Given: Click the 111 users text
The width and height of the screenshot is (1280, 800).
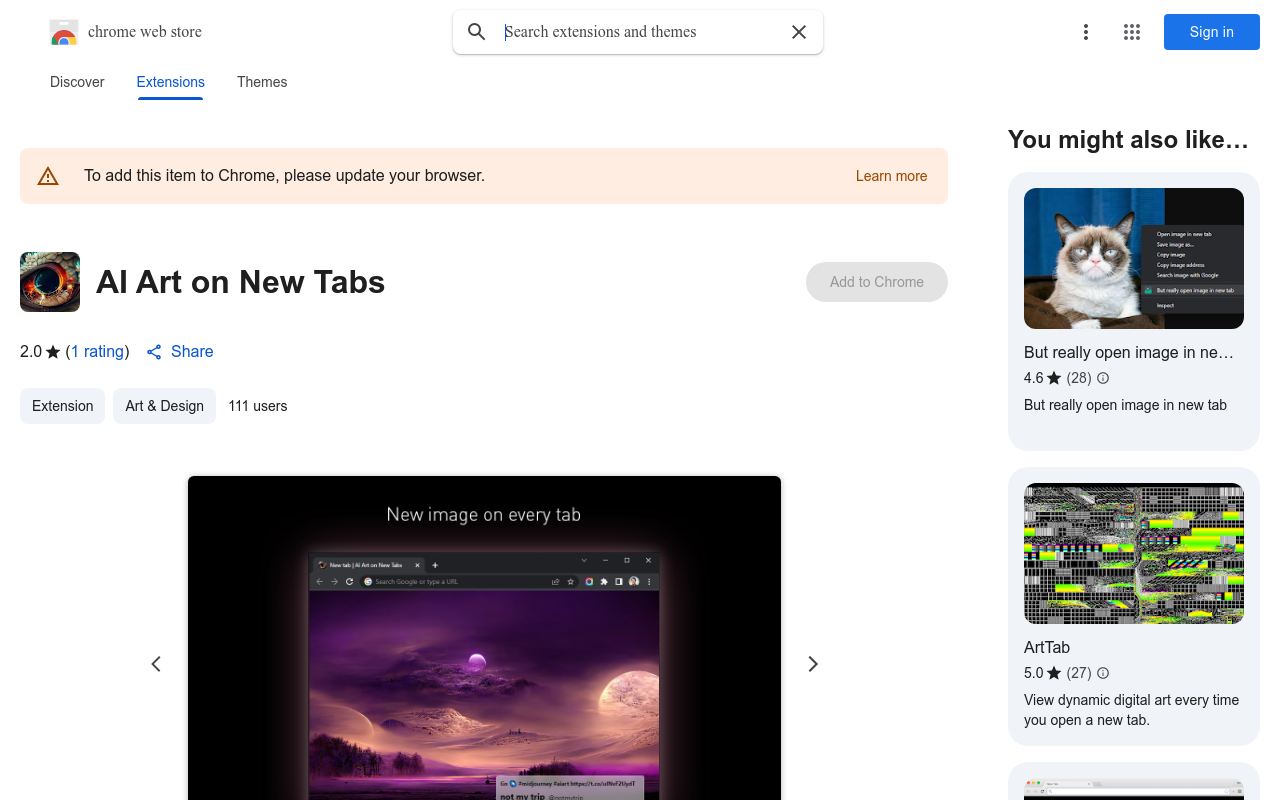Looking at the screenshot, I should pyautogui.click(x=258, y=406).
